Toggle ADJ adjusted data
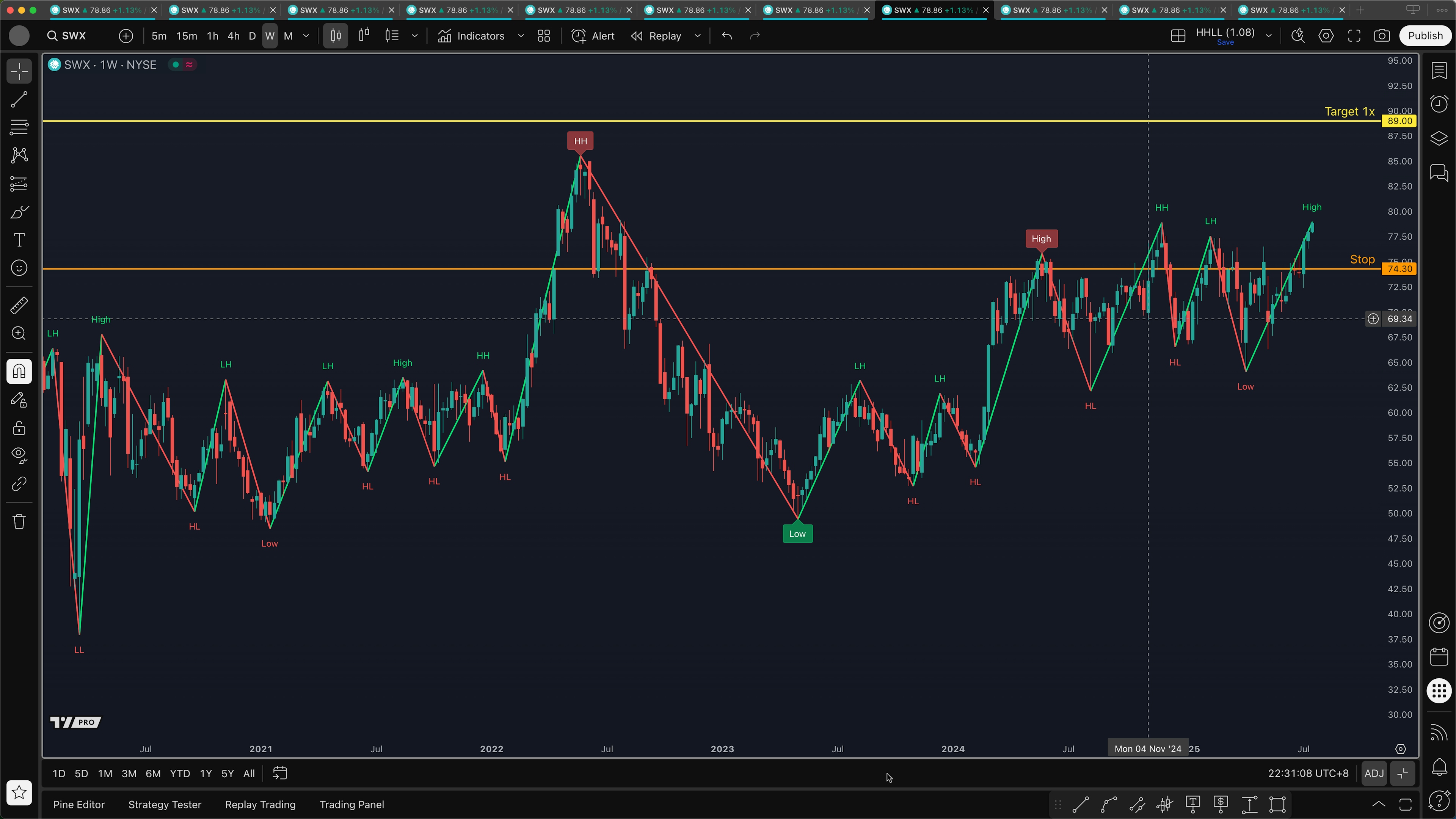The width and height of the screenshot is (1456, 819). click(1374, 774)
